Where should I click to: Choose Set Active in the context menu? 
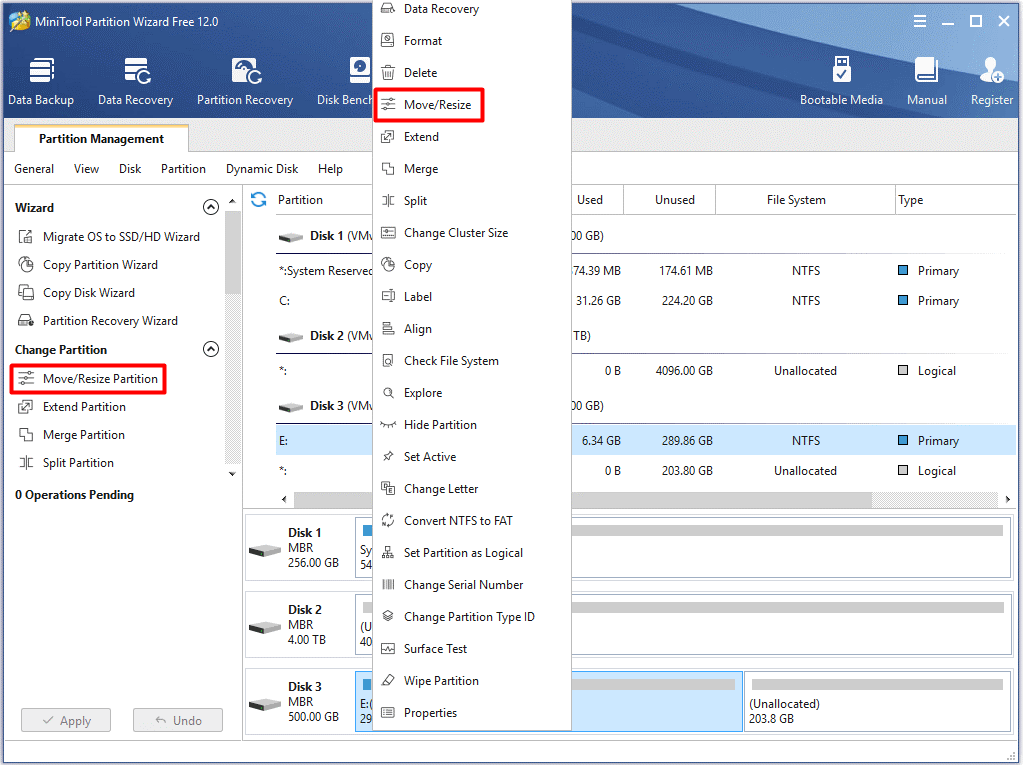[433, 456]
